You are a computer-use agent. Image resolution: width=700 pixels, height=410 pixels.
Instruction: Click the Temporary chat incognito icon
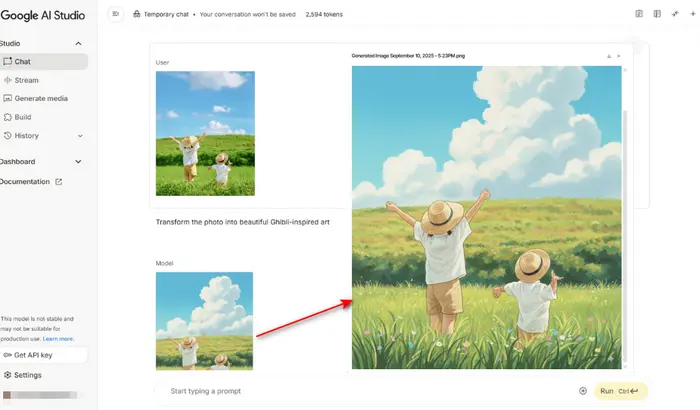(x=137, y=14)
